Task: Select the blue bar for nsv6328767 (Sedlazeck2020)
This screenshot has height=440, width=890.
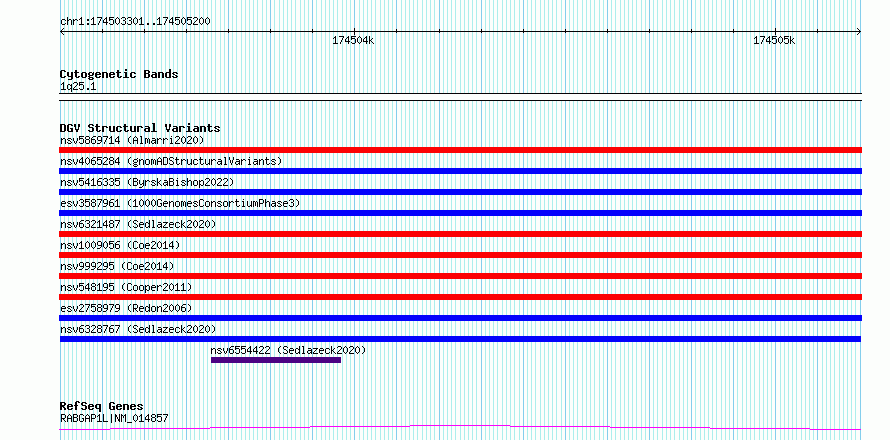Action: click(x=460, y=339)
